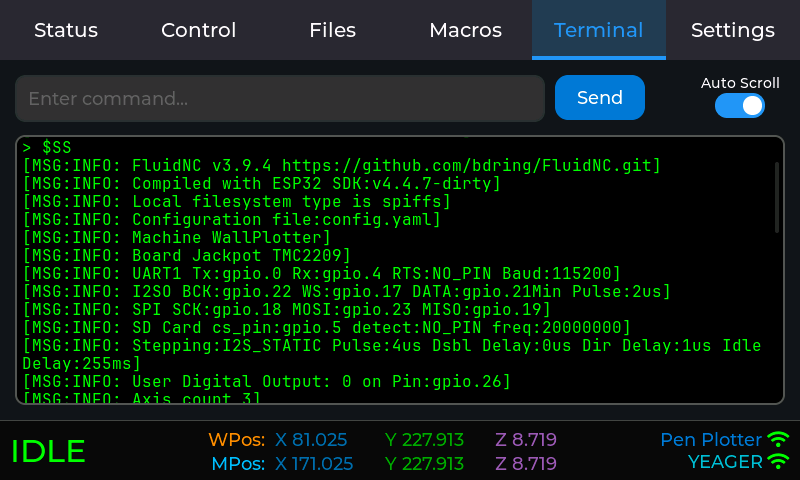Click the WPos Z 8.719 value
Image resolution: width=800 pixels, height=480 pixels.
(x=525, y=440)
